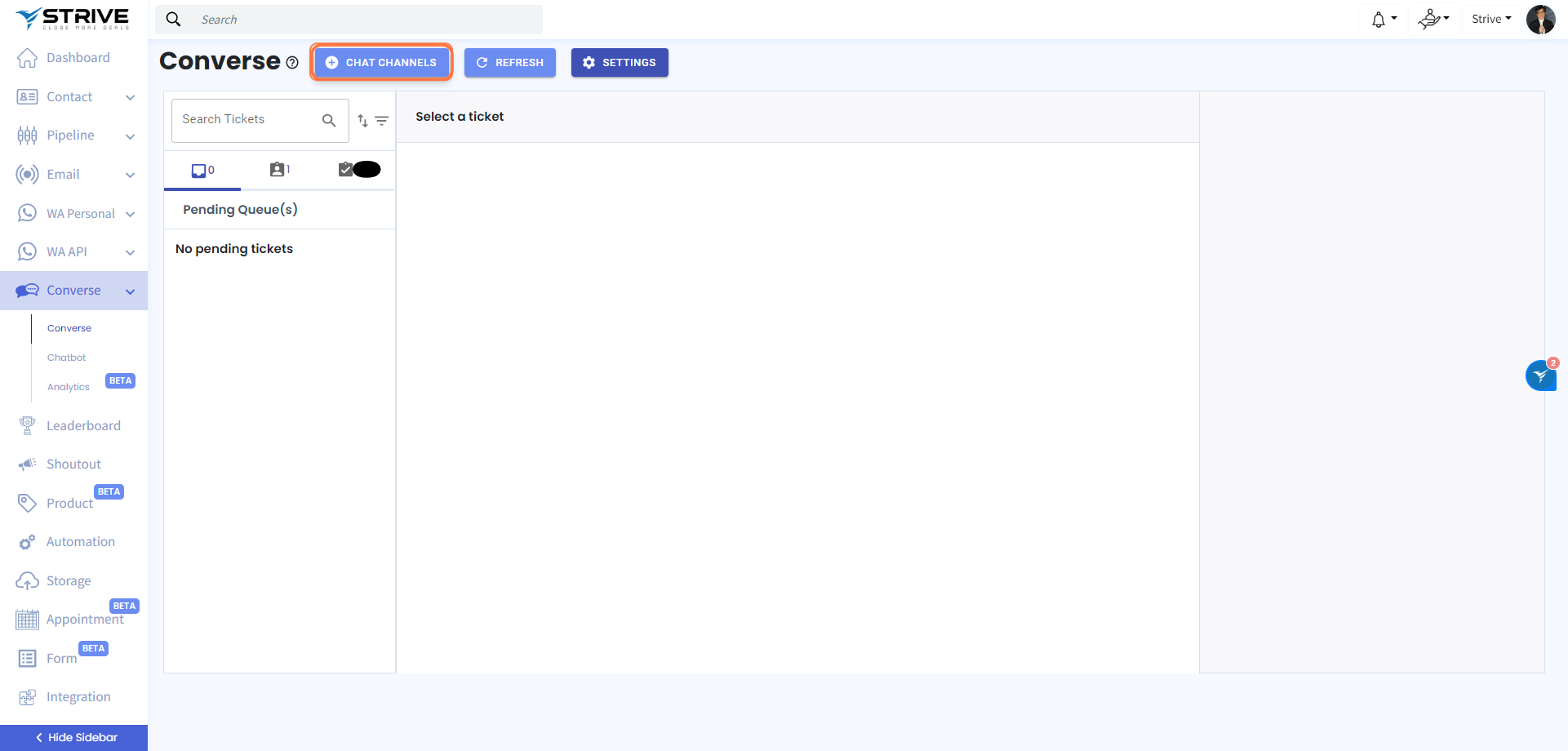Viewport: 1568px width, 751px height.
Task: Click the sort tickets arrows icon
Action: [x=363, y=121]
